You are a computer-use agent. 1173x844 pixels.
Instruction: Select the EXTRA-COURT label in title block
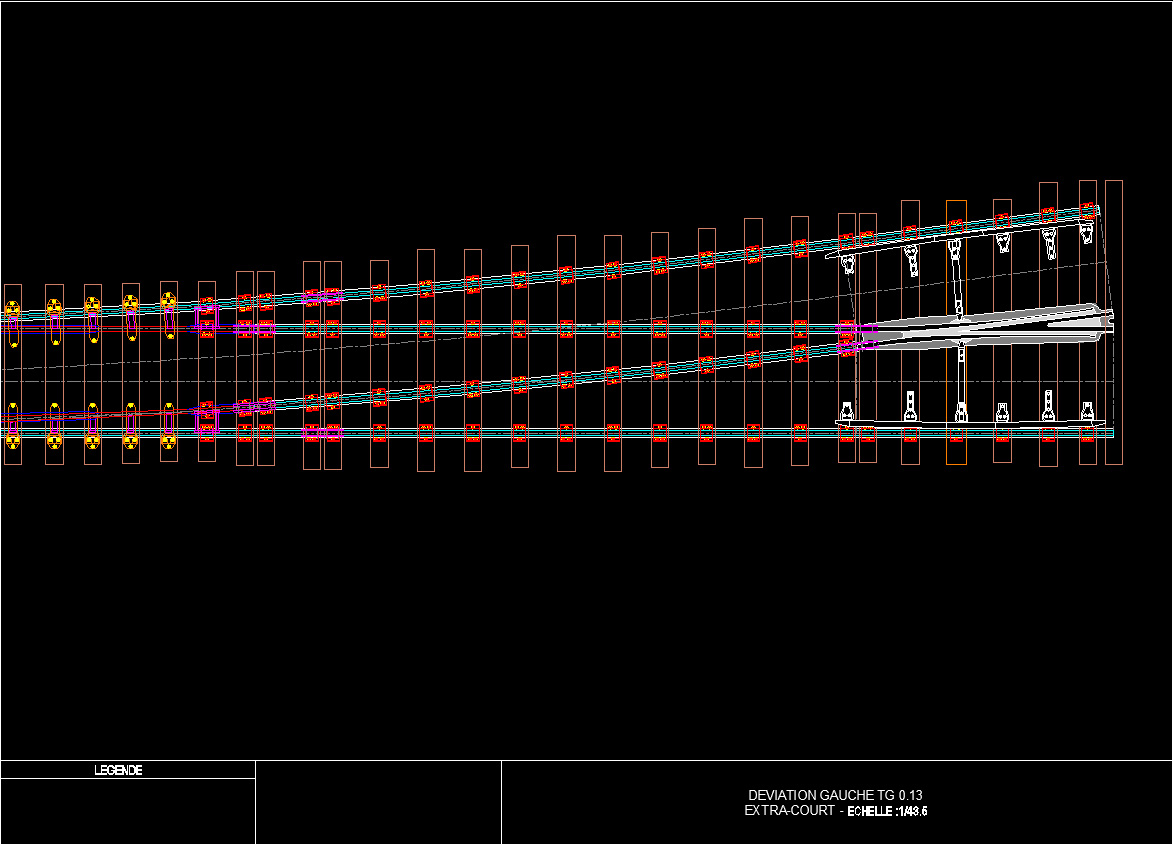(x=789, y=810)
